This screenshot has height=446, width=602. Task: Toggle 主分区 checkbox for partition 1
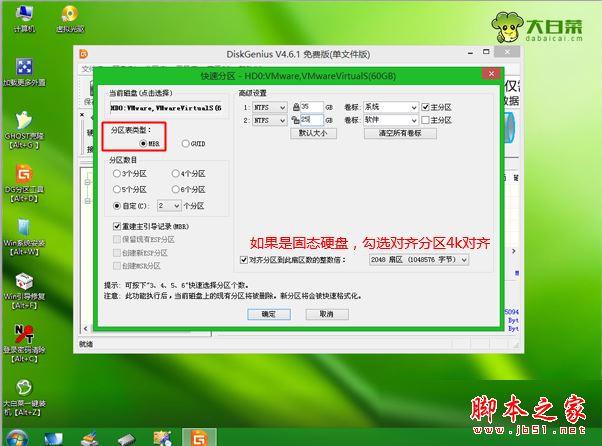click(x=425, y=107)
